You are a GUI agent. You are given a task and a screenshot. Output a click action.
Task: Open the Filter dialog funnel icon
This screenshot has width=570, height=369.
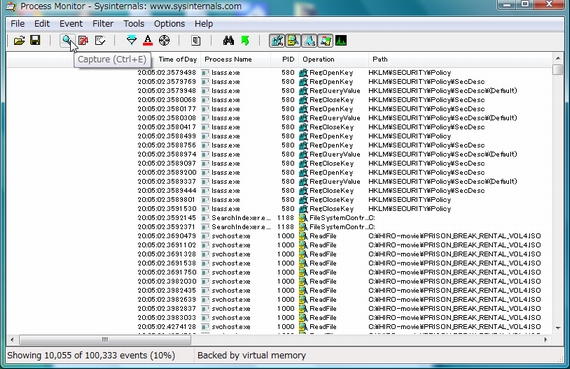tap(132, 40)
